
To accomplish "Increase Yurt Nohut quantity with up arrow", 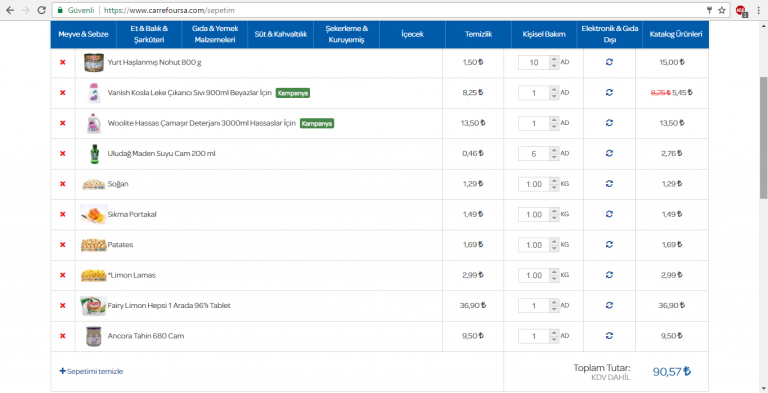I will pos(554,59).
